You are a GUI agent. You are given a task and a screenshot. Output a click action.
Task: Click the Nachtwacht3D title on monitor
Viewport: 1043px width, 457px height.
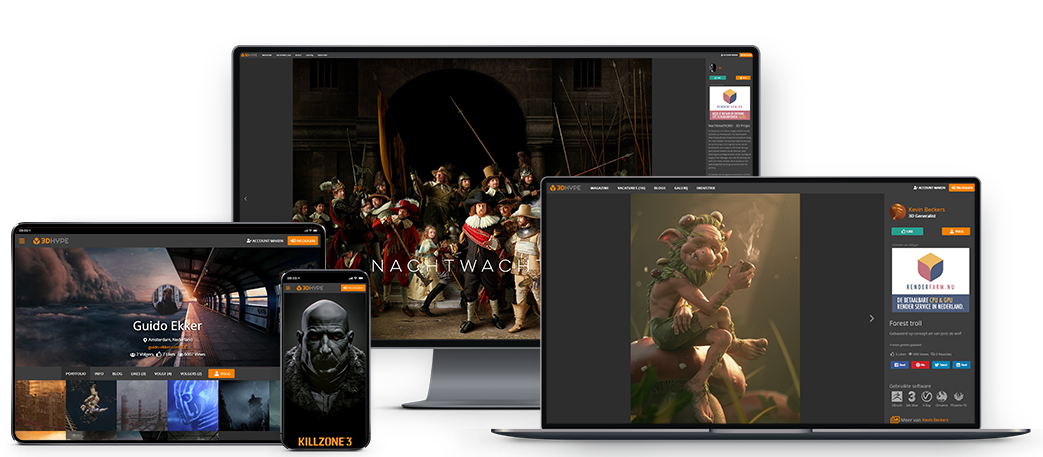[727, 124]
